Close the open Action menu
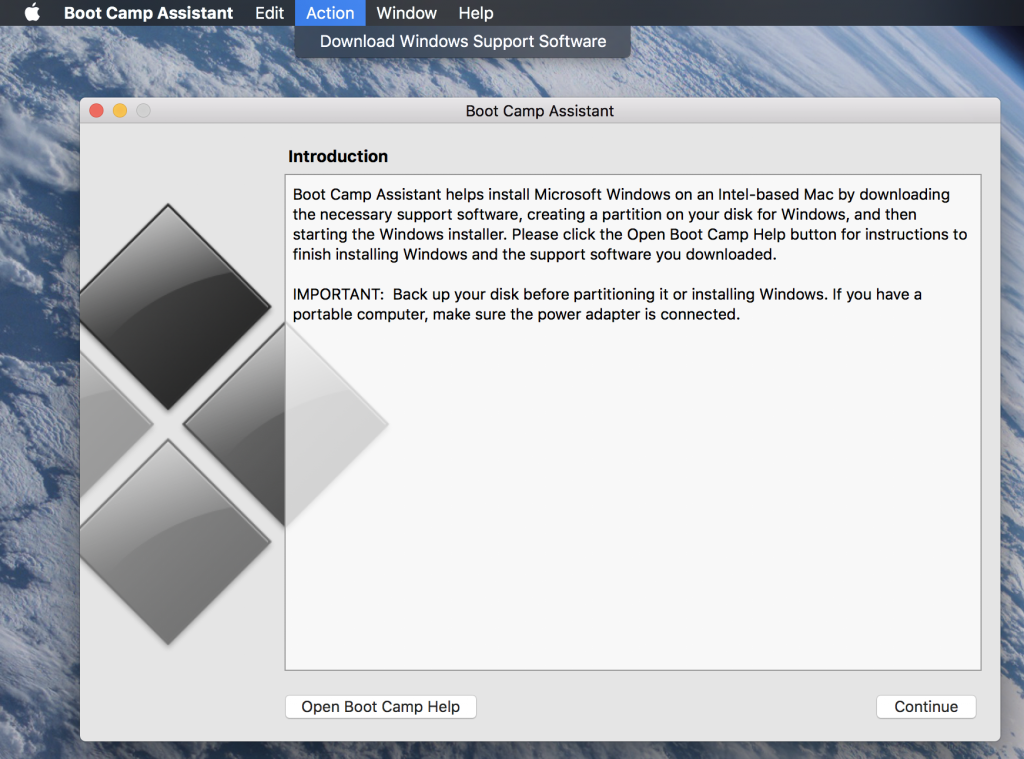1024x759 pixels. 330,13
